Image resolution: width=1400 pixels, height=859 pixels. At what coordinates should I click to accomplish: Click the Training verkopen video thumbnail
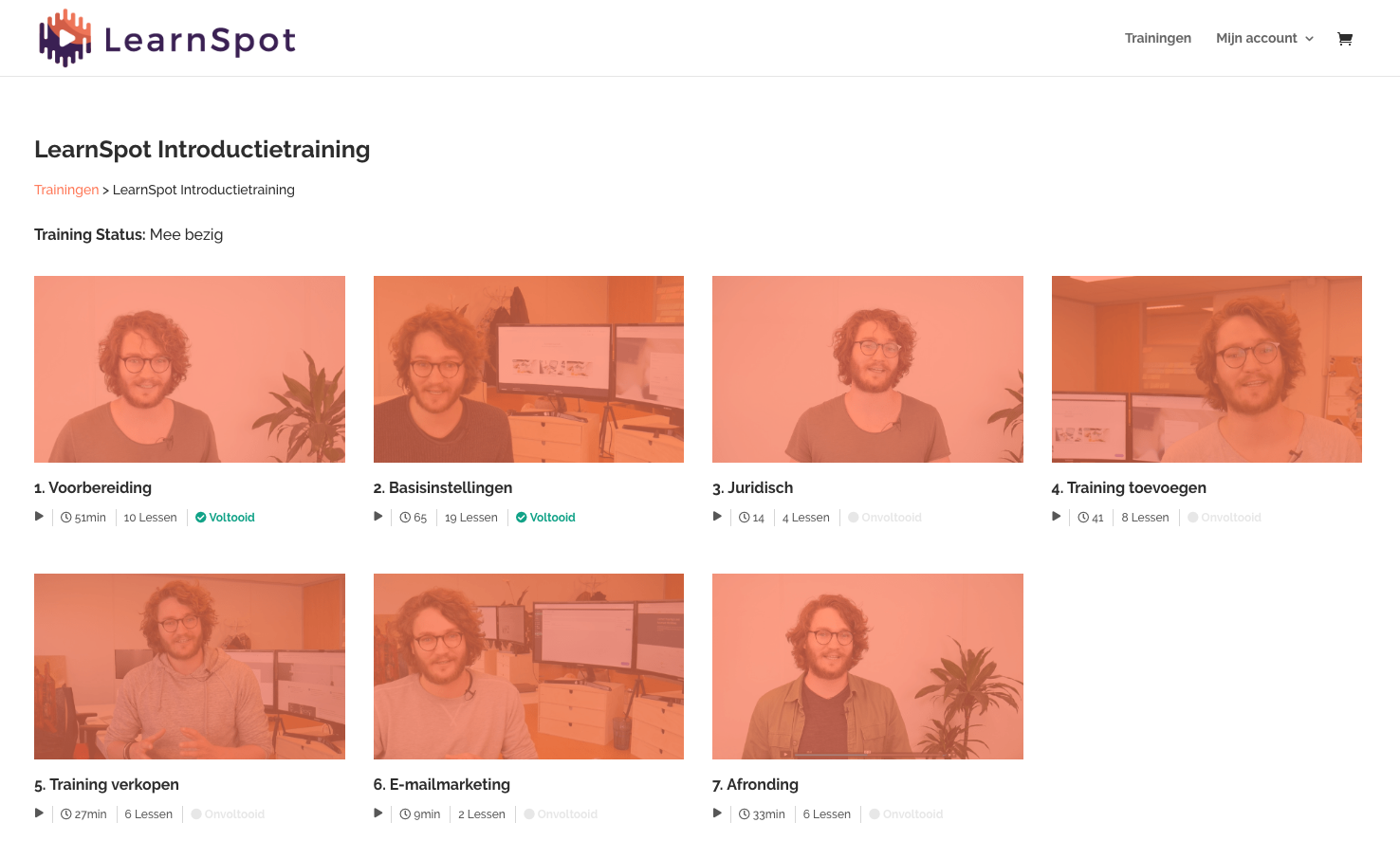(x=190, y=667)
